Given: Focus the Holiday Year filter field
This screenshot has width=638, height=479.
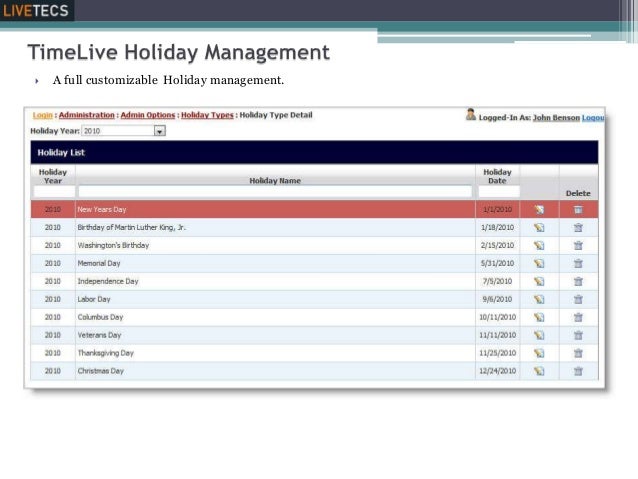Looking at the screenshot, I should point(53,191).
